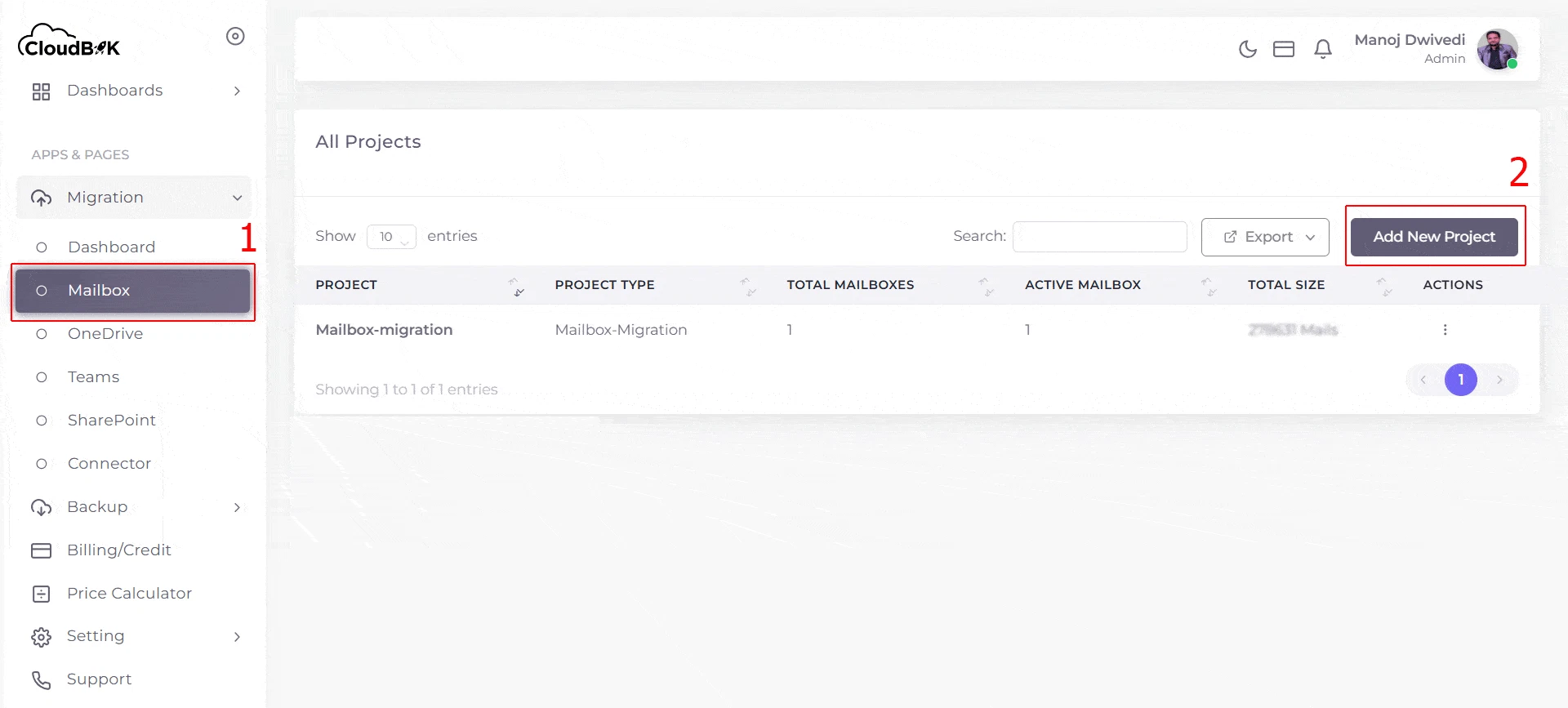Click Add New Project button
Screen dimensions: 1568x708
[x=1434, y=237]
